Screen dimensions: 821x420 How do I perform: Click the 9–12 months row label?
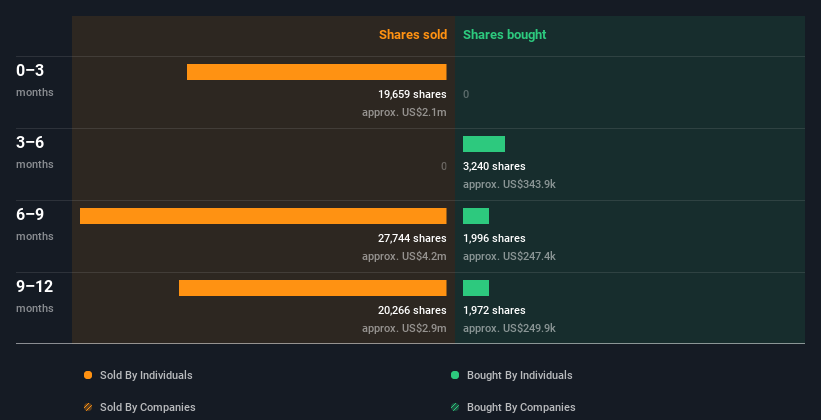coord(35,296)
